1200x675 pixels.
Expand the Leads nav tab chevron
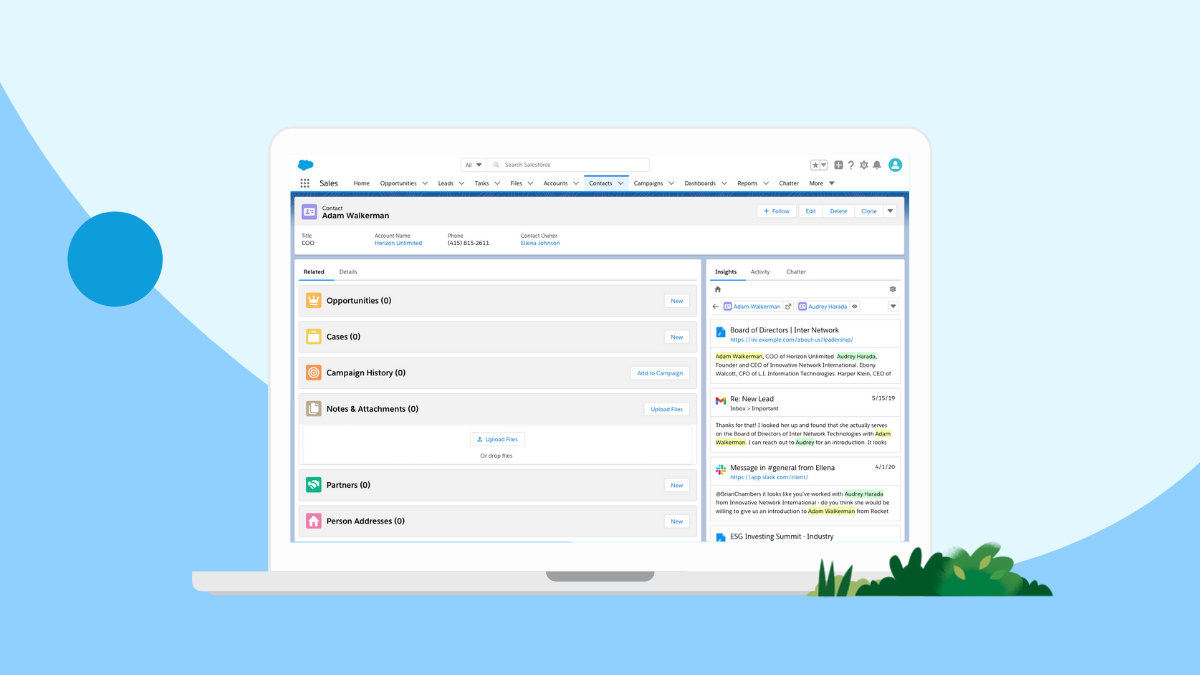pos(461,183)
